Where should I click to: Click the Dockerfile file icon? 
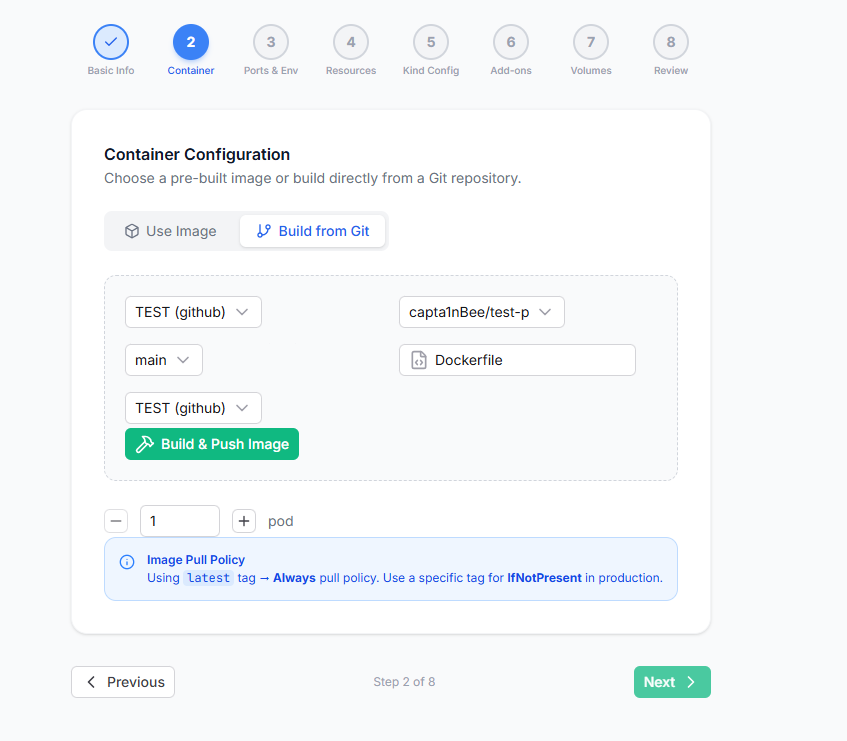coord(419,360)
